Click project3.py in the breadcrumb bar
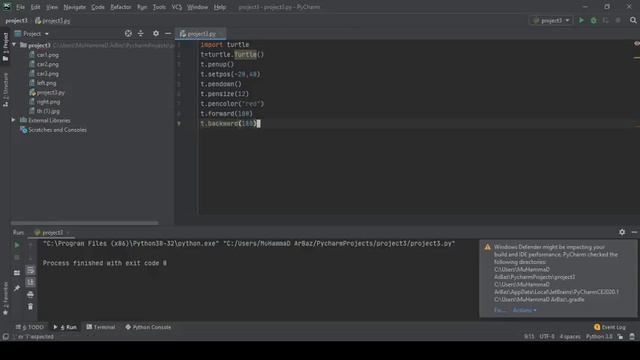The height and width of the screenshot is (360, 640). pyautogui.click(x=53, y=20)
